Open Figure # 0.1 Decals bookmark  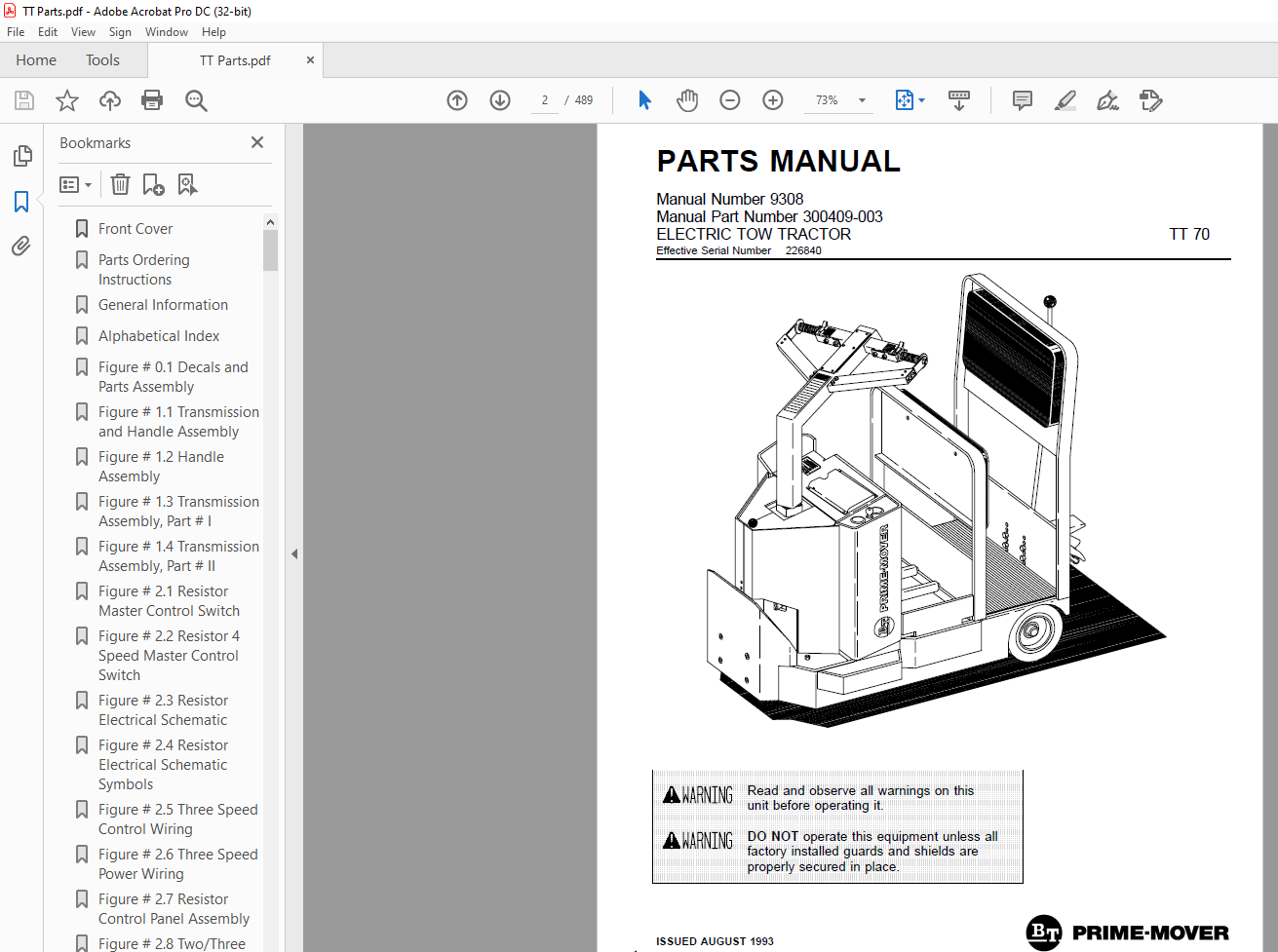point(173,377)
